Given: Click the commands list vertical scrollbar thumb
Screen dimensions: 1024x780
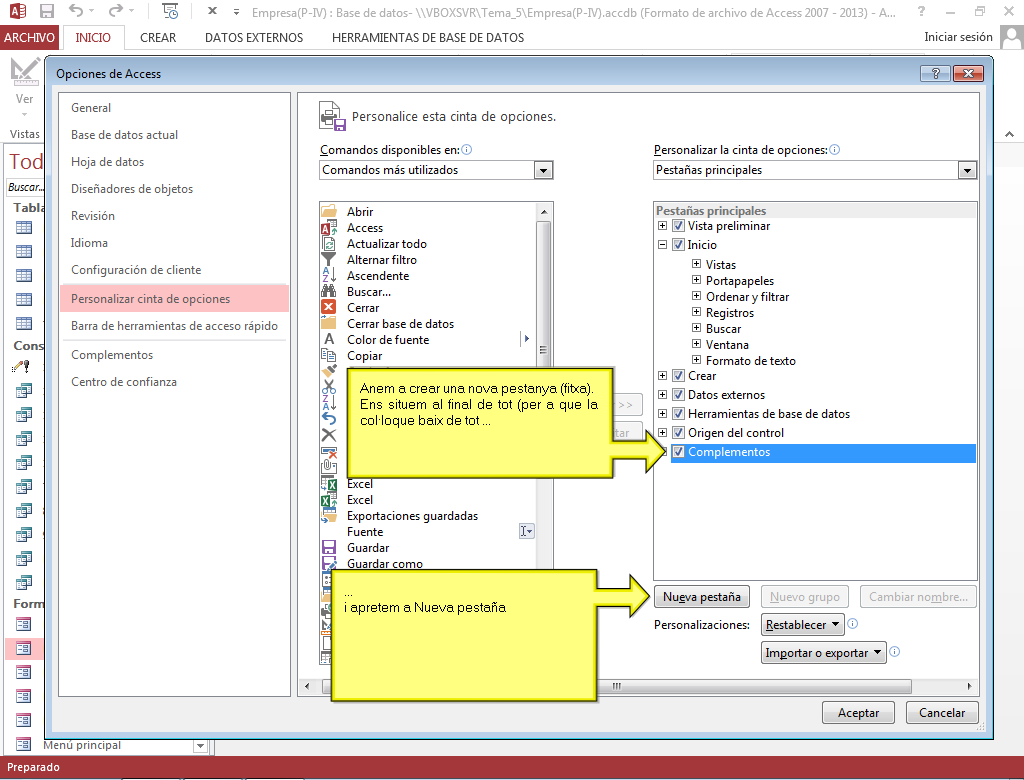Looking at the screenshot, I should tap(543, 294).
